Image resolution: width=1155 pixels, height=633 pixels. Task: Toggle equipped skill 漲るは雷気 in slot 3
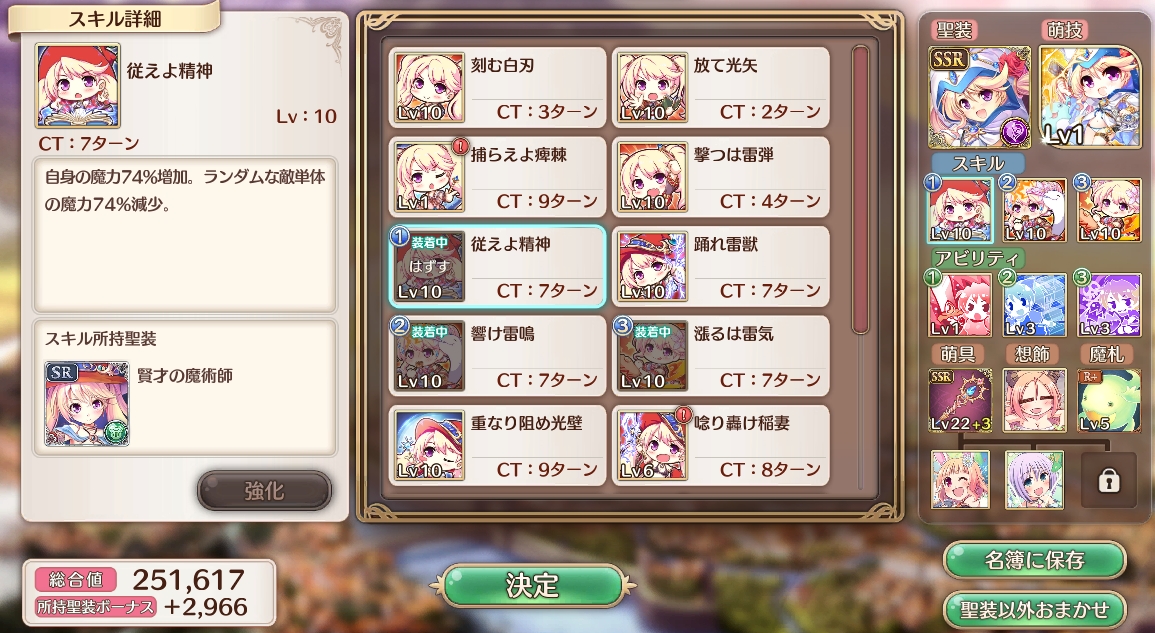[x=720, y=356]
